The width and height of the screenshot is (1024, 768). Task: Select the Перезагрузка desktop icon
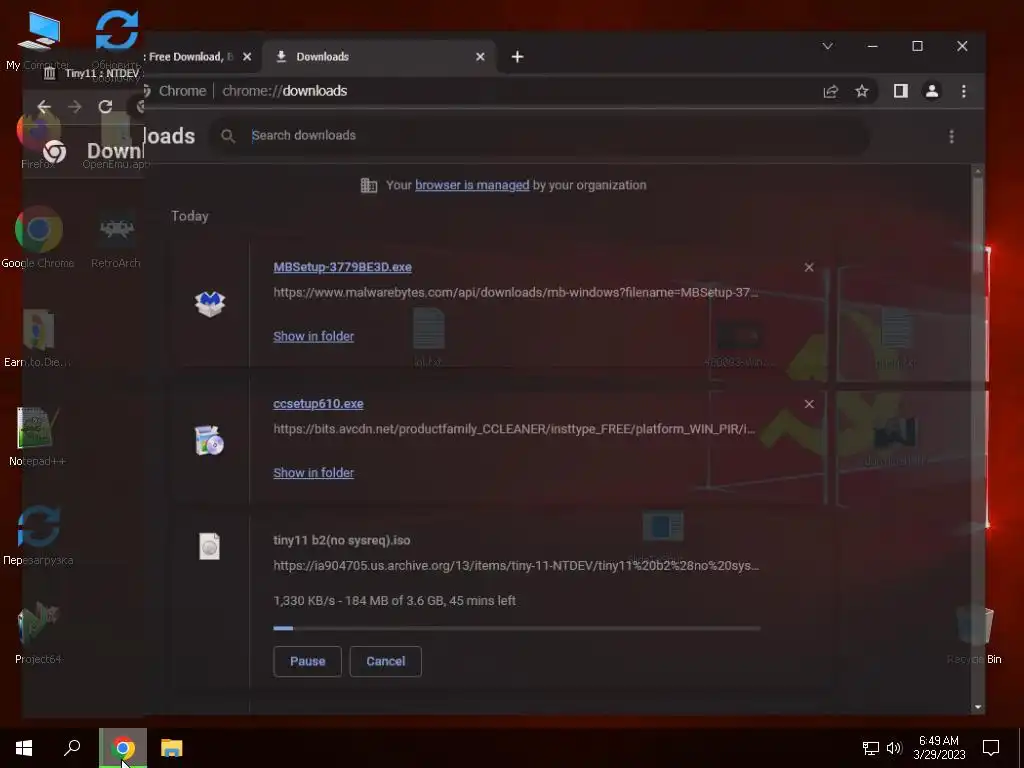click(x=38, y=536)
